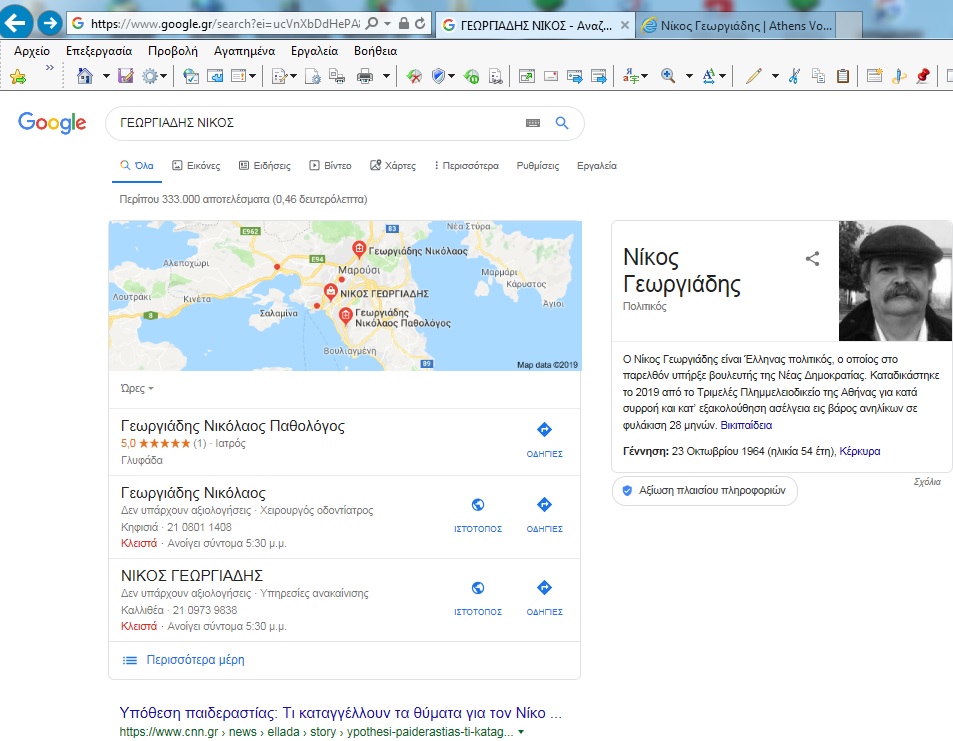Image resolution: width=953 pixels, height=741 pixels.
Task: Share the Νίκος Γεωργιάδης knowledge panel
Action: pos(812,259)
